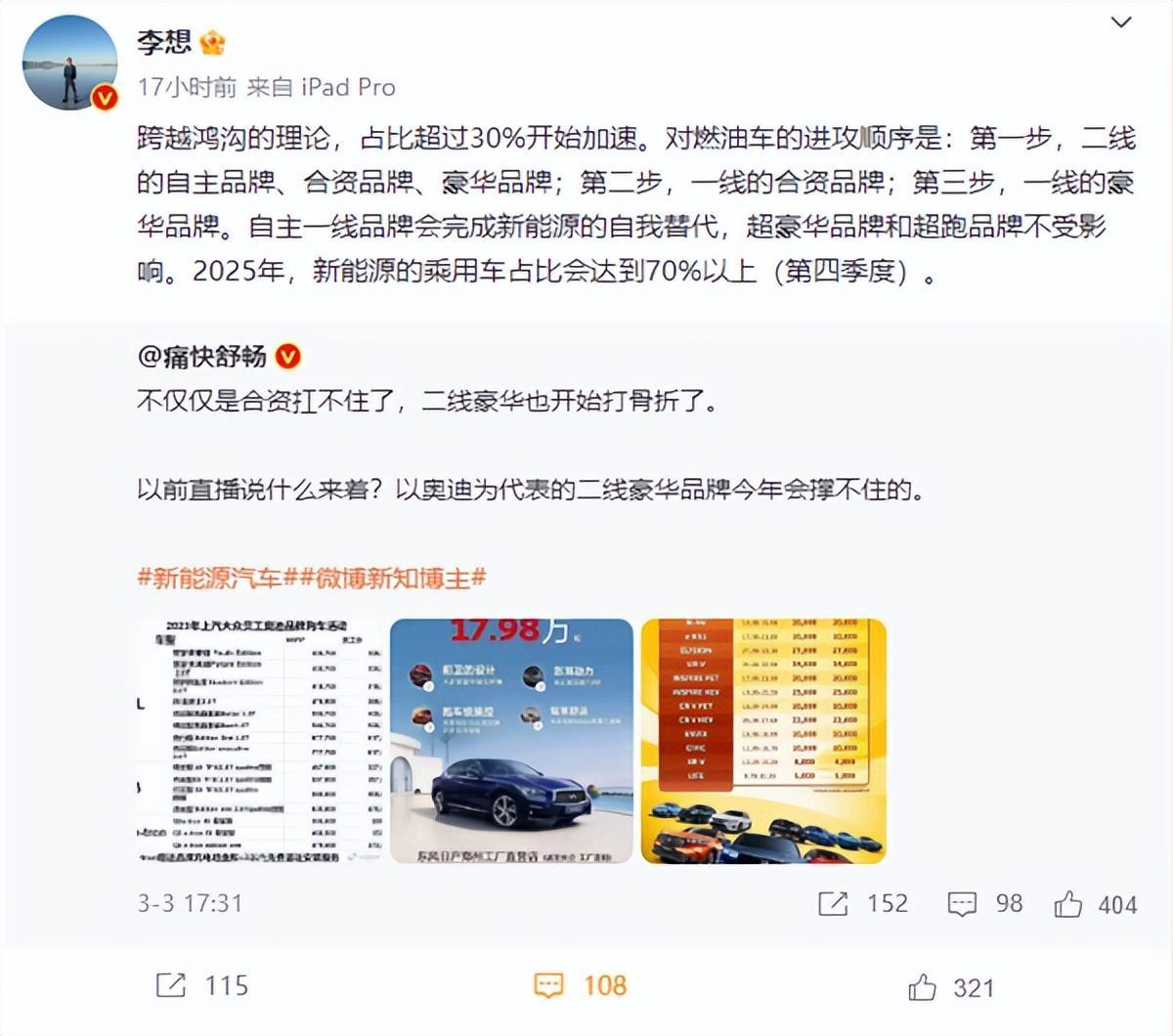Click the username 李想
This screenshot has width=1173, height=1036.
(164, 42)
